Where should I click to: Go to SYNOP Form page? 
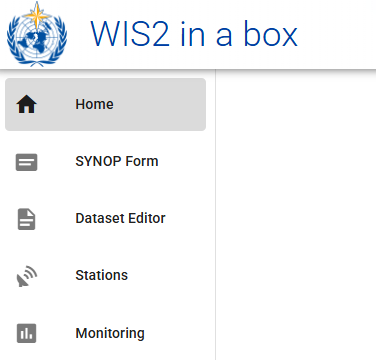[x=105, y=162]
